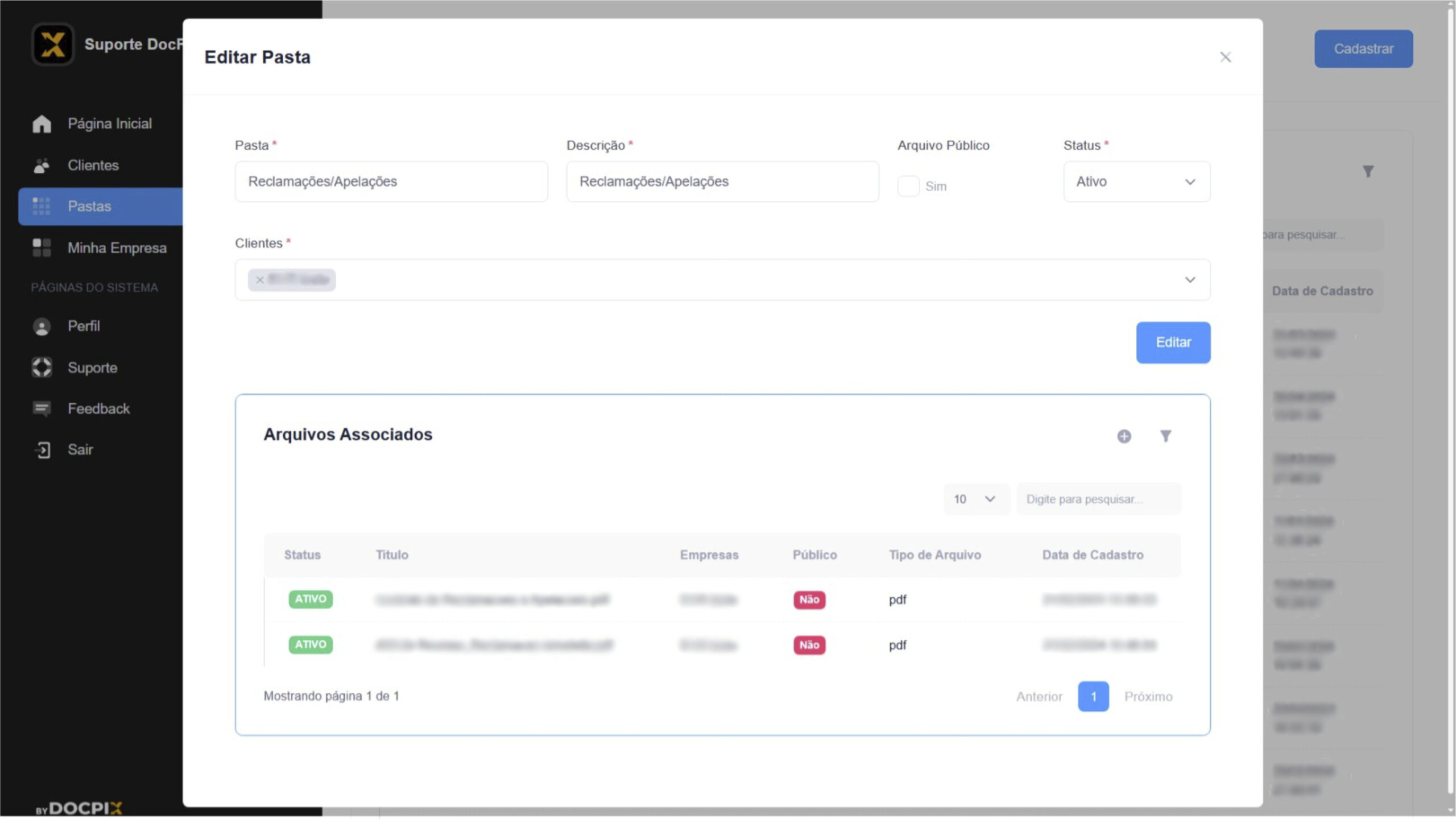Click the Perfil user icon
Screen dimensions: 1456x819
(x=42, y=326)
